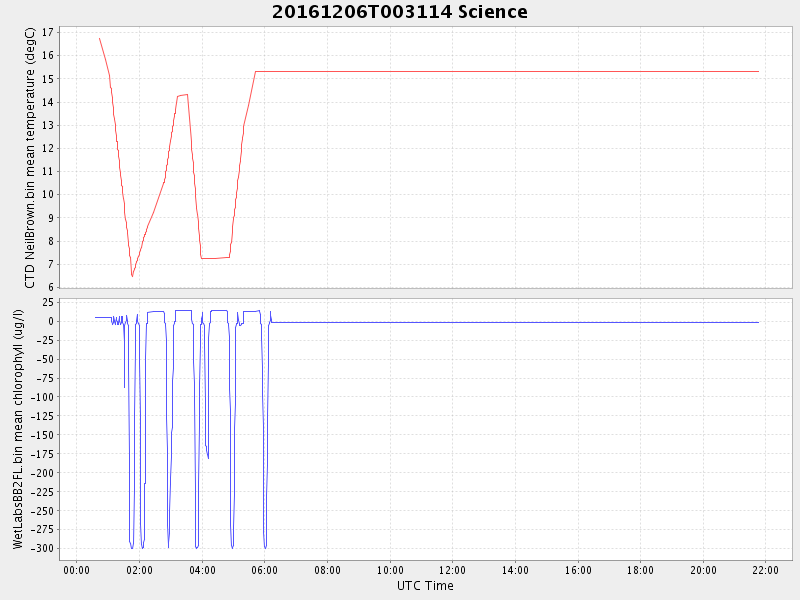Click the 00:00 tick on the time axis
Screen dimensions: 800x600
click(x=76, y=570)
